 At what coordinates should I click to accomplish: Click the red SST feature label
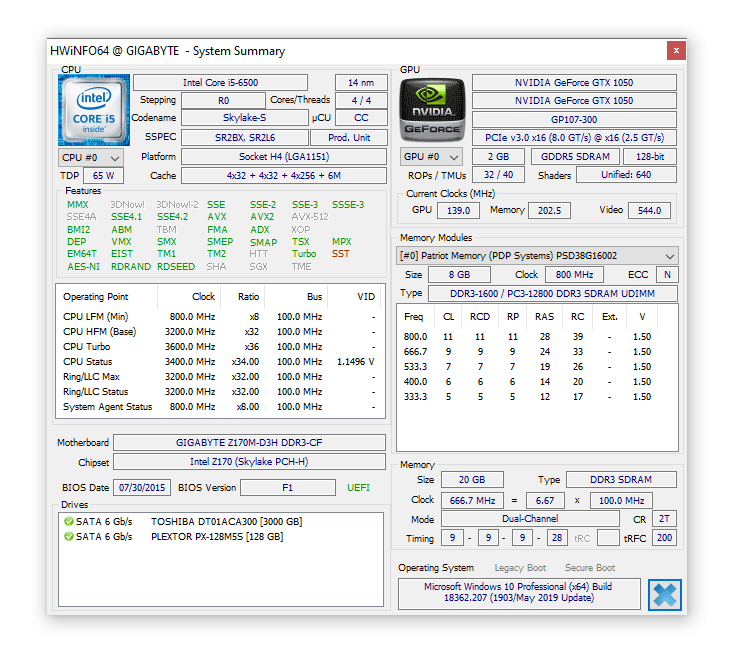coord(340,254)
